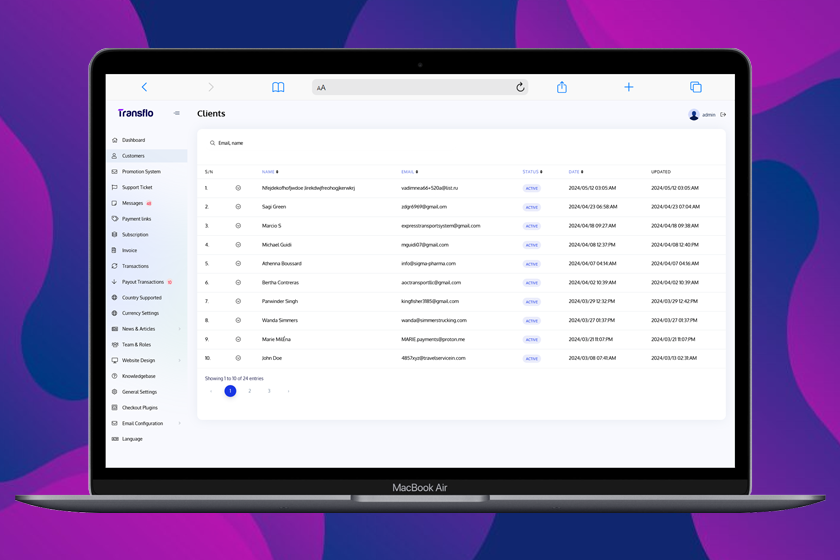Open new tab with plus icon

coord(629,88)
